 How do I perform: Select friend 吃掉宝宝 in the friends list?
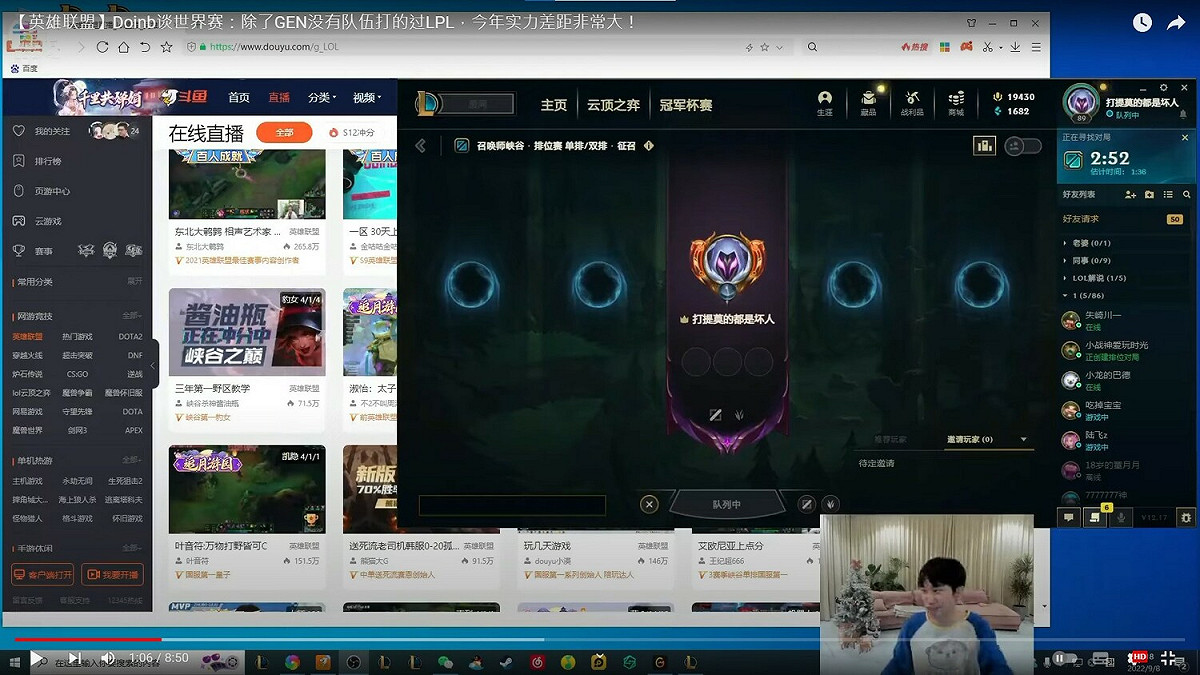click(x=1126, y=410)
